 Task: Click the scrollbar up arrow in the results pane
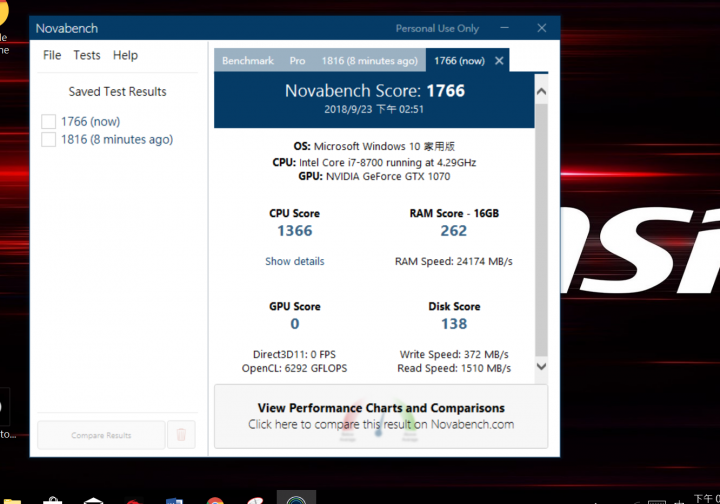point(541,91)
